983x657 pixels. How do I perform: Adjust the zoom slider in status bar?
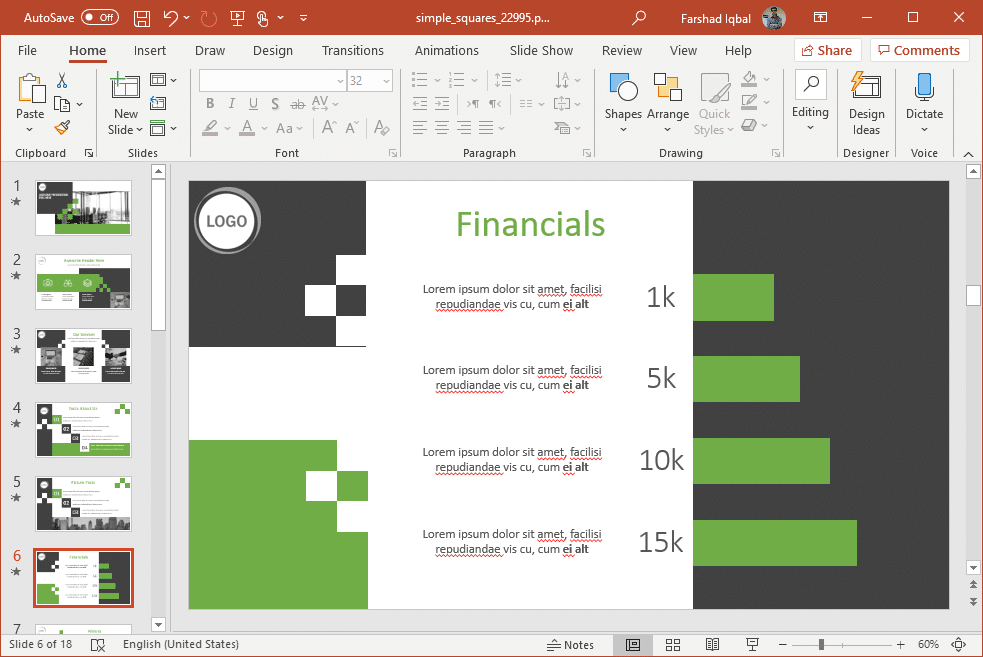point(821,645)
